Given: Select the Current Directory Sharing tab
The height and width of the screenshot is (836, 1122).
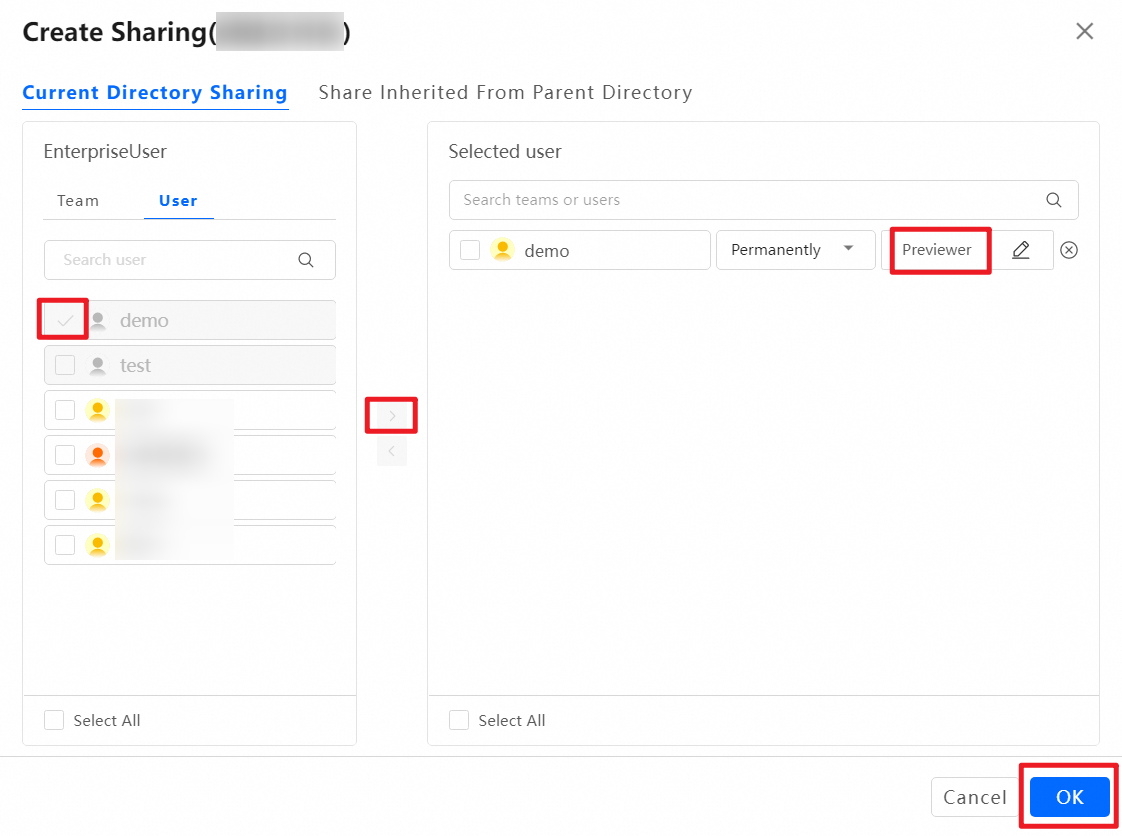Looking at the screenshot, I should 155,93.
